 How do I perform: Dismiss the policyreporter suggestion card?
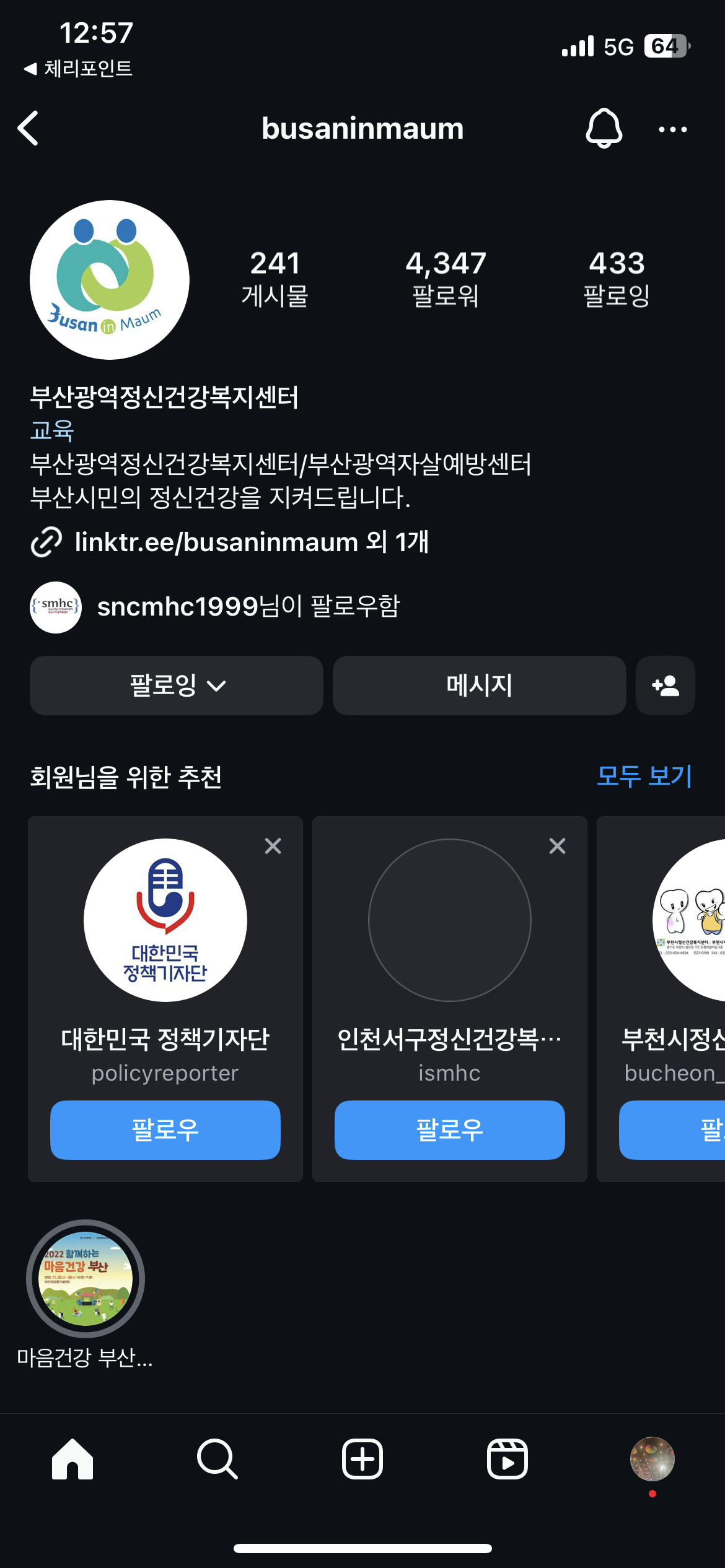coord(273,846)
